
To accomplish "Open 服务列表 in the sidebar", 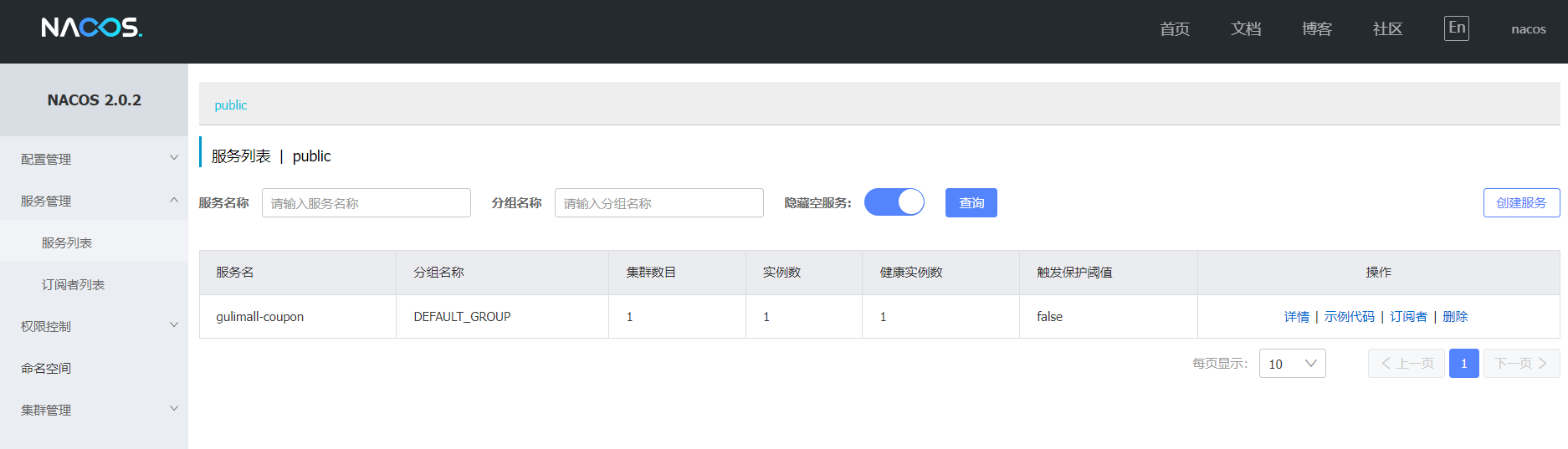I will tap(67, 242).
